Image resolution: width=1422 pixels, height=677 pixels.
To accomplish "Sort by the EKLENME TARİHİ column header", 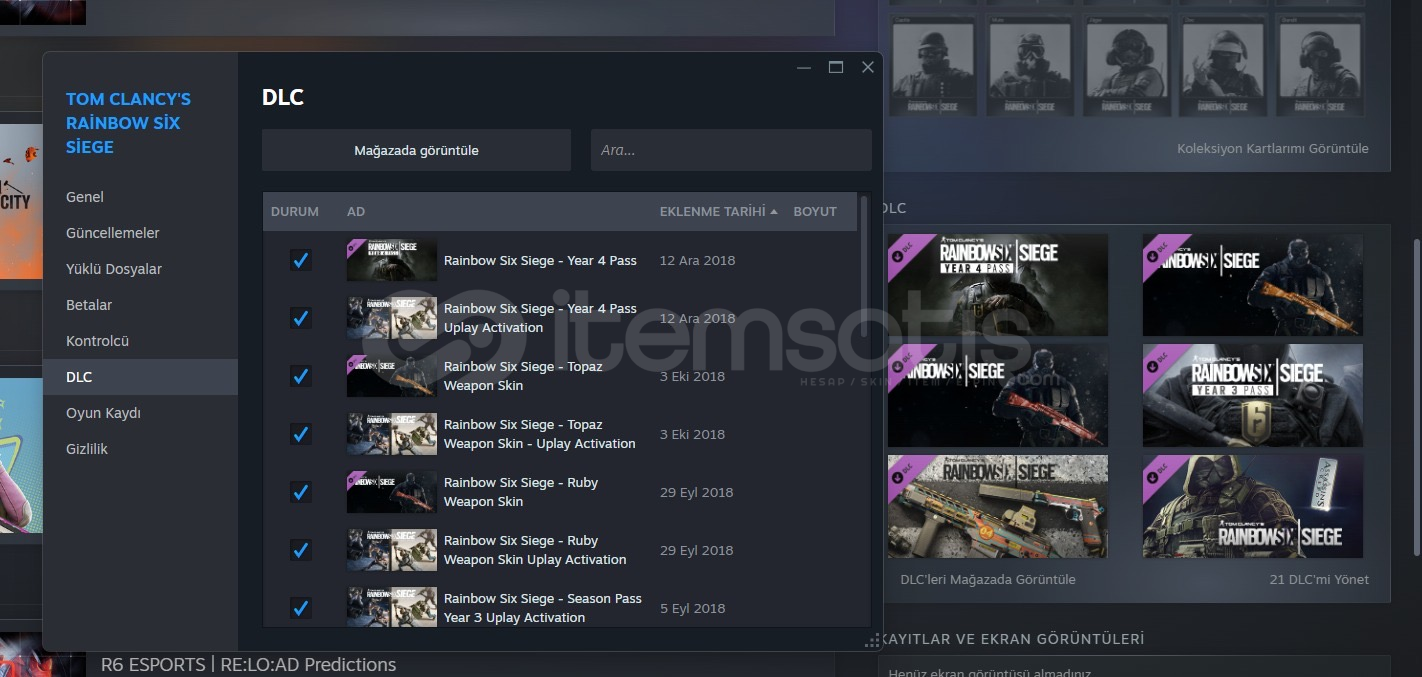I will (x=718, y=212).
